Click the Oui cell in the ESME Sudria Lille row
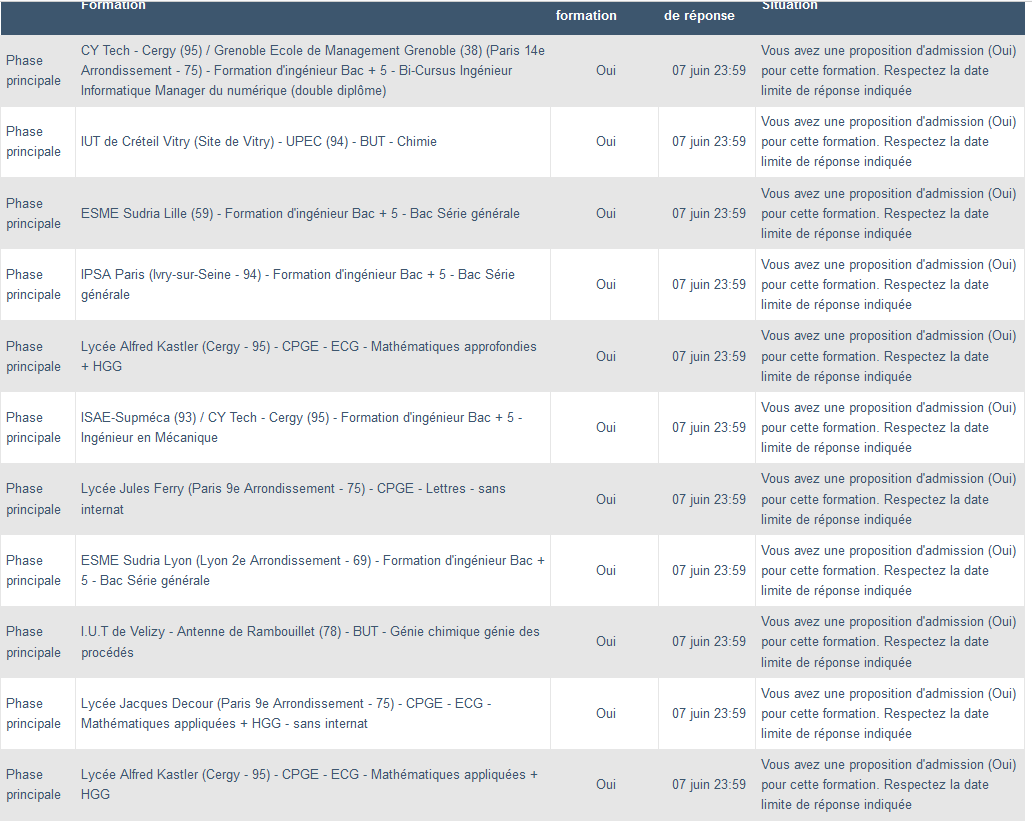The width and height of the screenshot is (1032, 829). 606,213
